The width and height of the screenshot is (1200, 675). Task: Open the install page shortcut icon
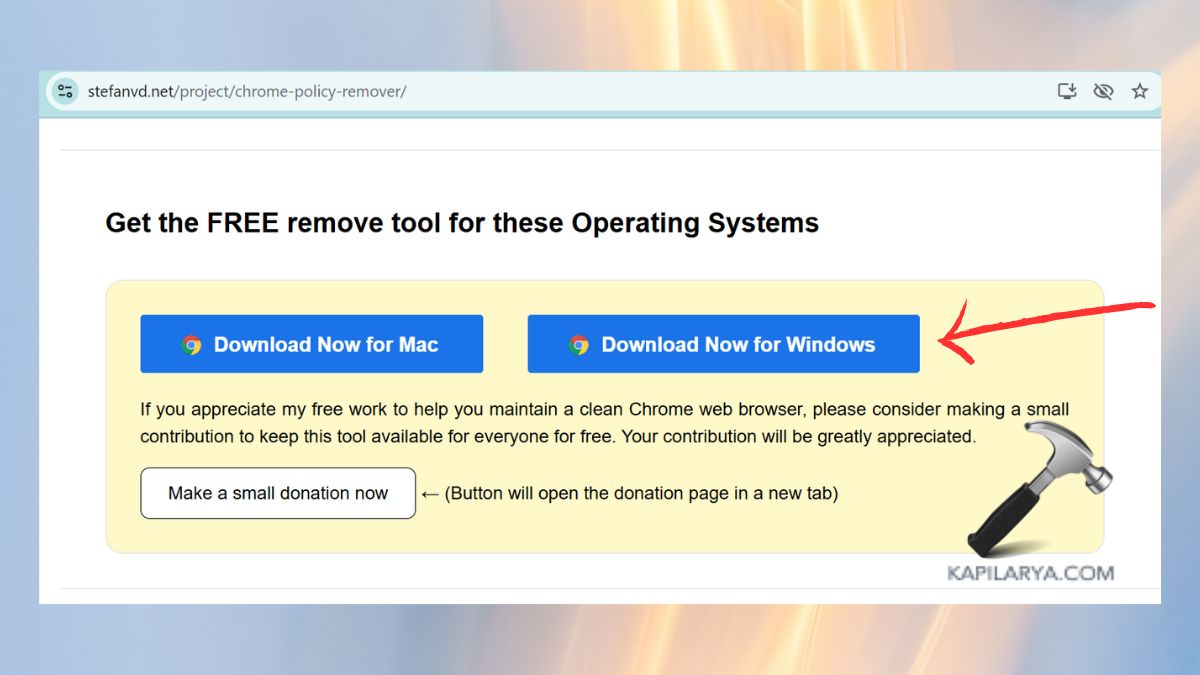[x=1067, y=90]
